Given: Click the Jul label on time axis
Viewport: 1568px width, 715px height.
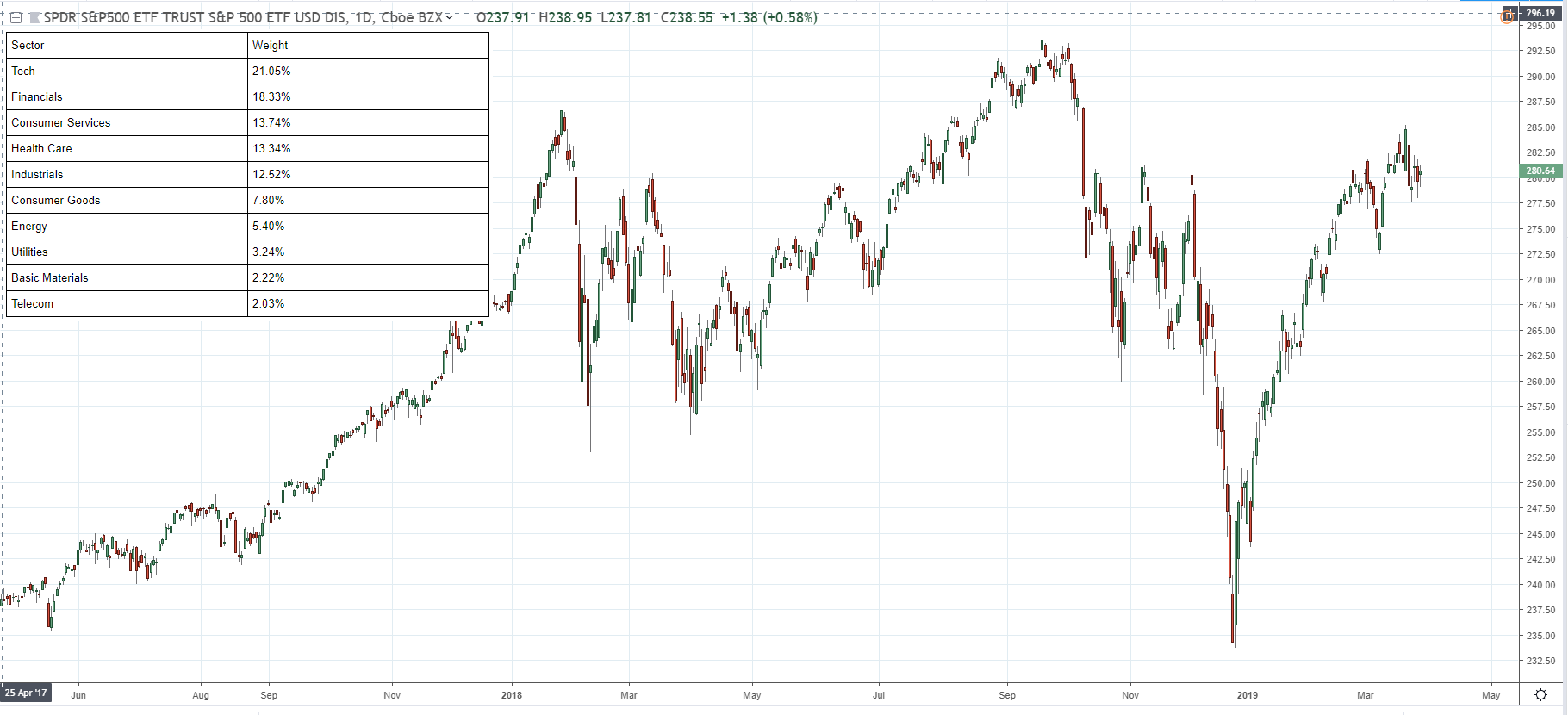Looking at the screenshot, I should point(879,695).
